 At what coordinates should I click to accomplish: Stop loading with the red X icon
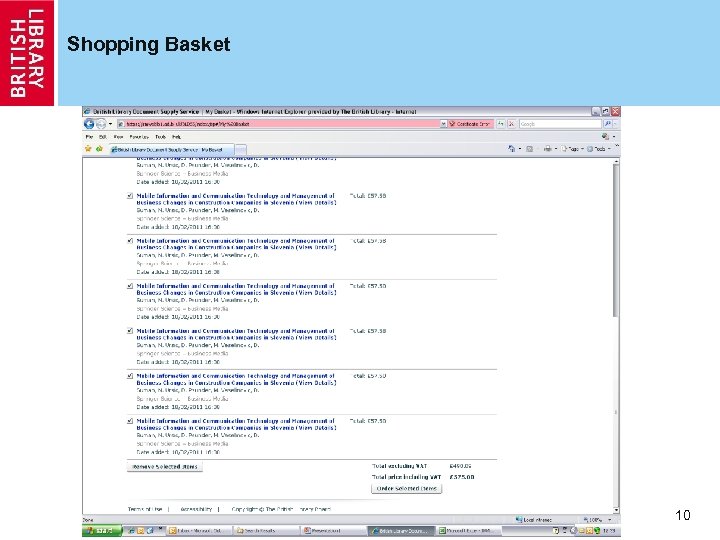[x=511, y=124]
